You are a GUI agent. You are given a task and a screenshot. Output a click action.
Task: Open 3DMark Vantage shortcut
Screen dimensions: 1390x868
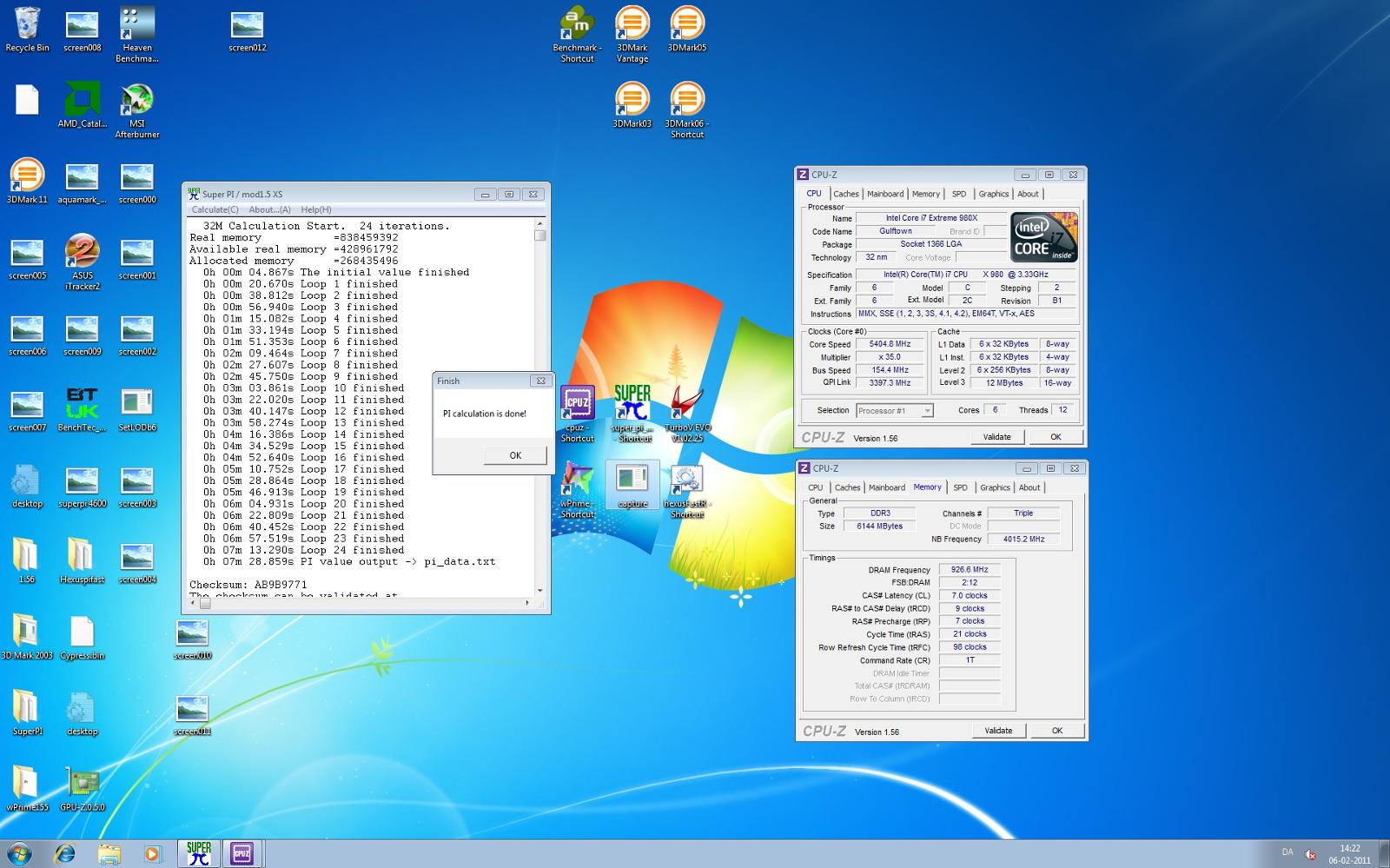coord(632,35)
